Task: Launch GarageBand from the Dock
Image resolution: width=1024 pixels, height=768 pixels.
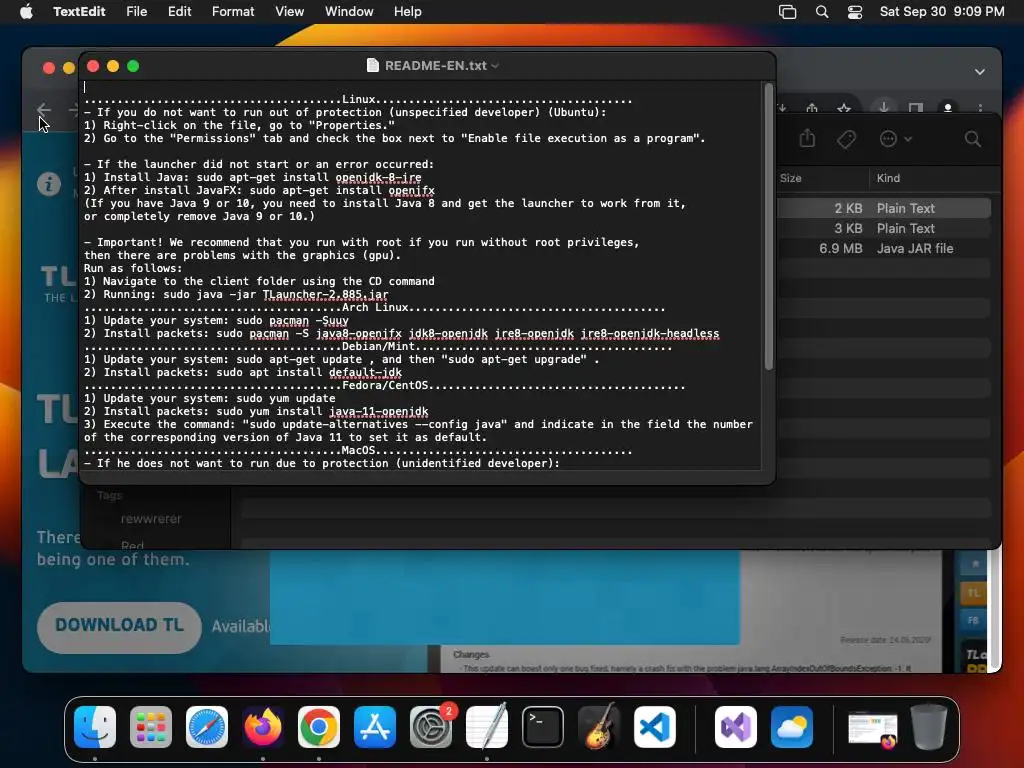Action: [599, 727]
